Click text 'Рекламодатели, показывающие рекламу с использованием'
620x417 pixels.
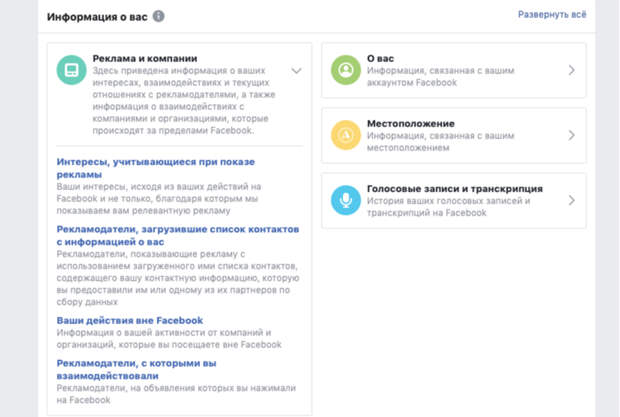pos(151,260)
